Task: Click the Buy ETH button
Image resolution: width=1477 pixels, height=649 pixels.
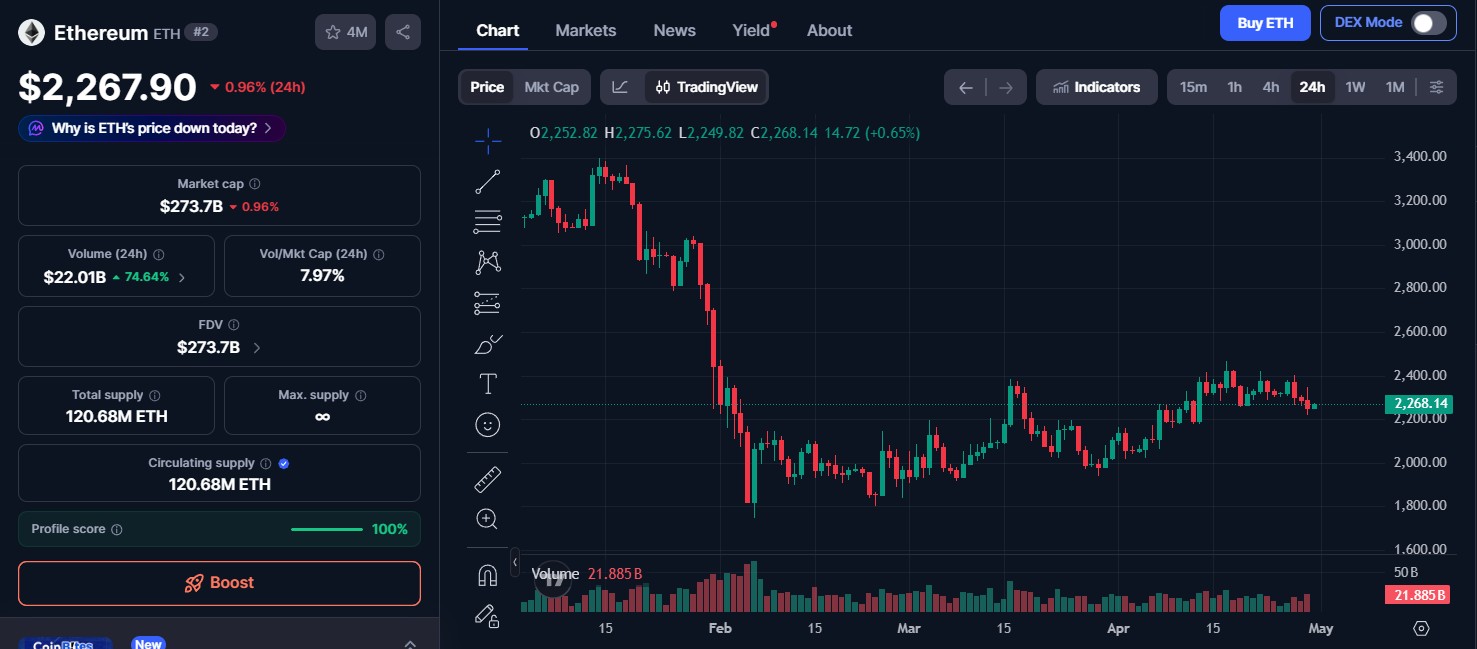Action: 1264,22
